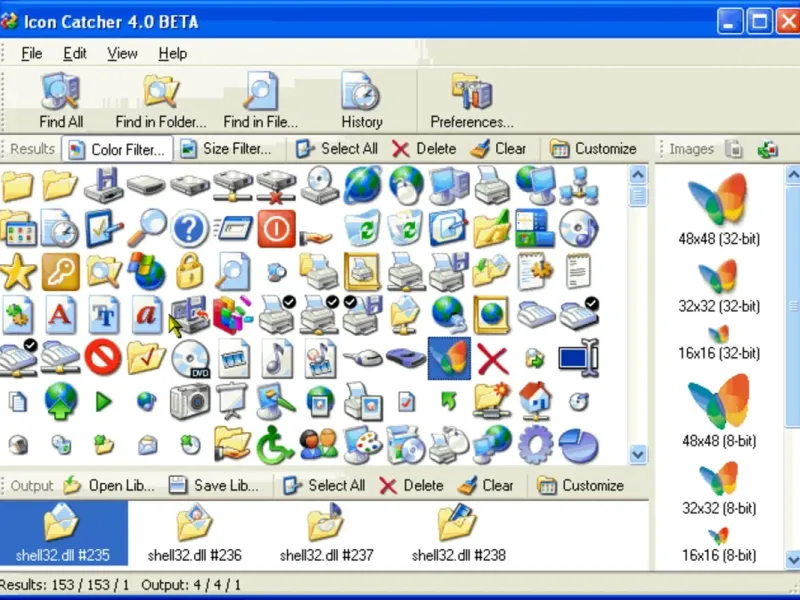
Task: Select the golden key icon
Action: [61, 271]
